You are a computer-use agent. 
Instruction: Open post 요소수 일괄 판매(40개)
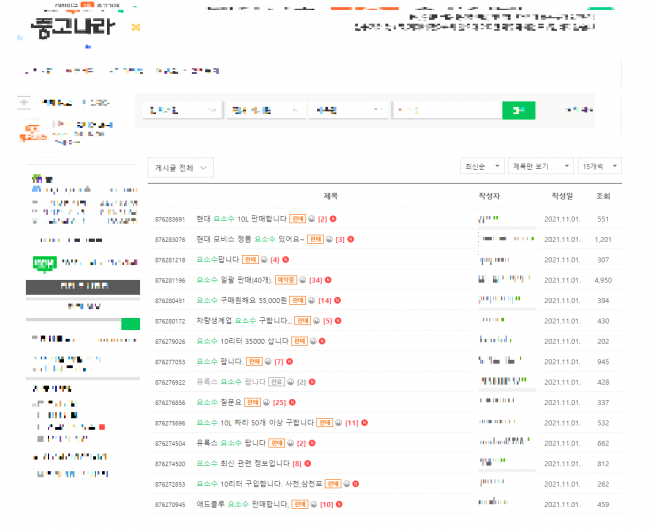[x=234, y=280]
